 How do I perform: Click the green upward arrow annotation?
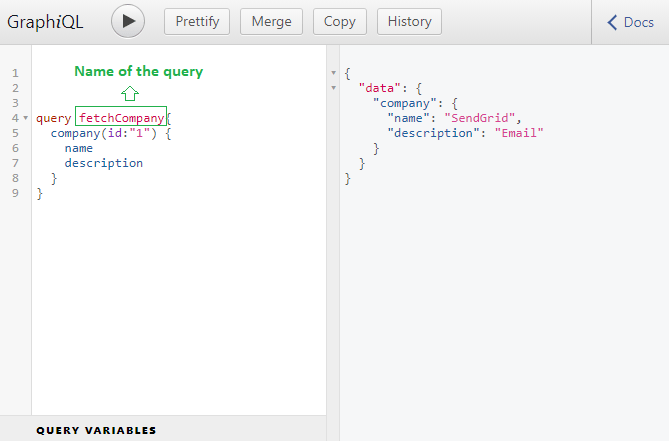point(129,93)
